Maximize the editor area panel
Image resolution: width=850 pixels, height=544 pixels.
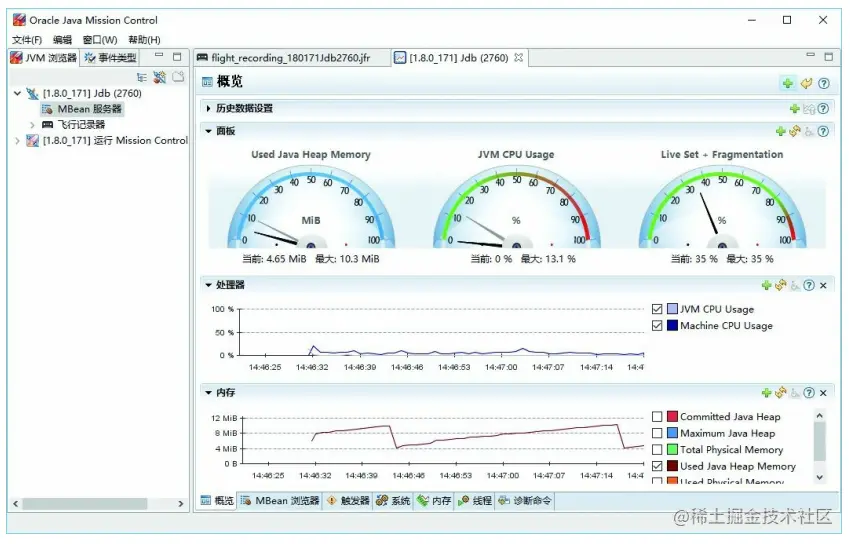(828, 56)
